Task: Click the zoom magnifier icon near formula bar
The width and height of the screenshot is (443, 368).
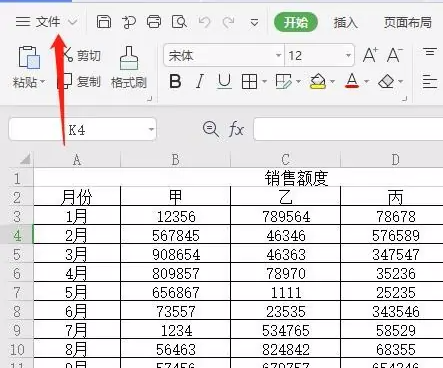Action: [x=211, y=129]
